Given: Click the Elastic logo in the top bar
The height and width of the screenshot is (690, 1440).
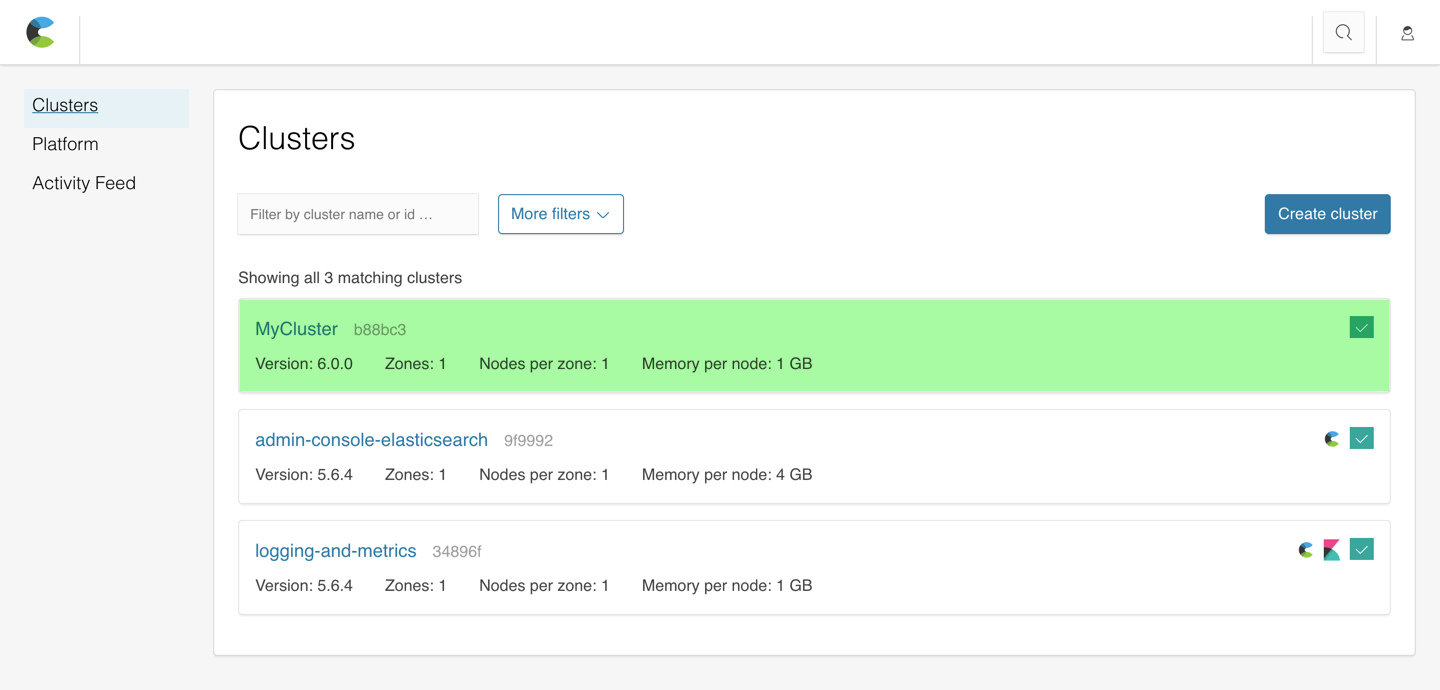Looking at the screenshot, I should coord(40,32).
